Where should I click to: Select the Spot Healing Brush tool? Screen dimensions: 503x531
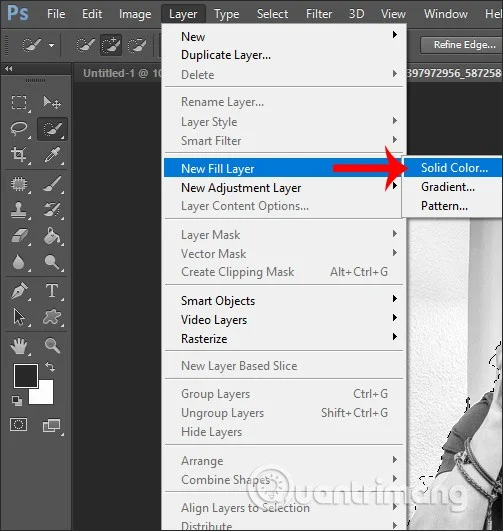tap(19, 184)
